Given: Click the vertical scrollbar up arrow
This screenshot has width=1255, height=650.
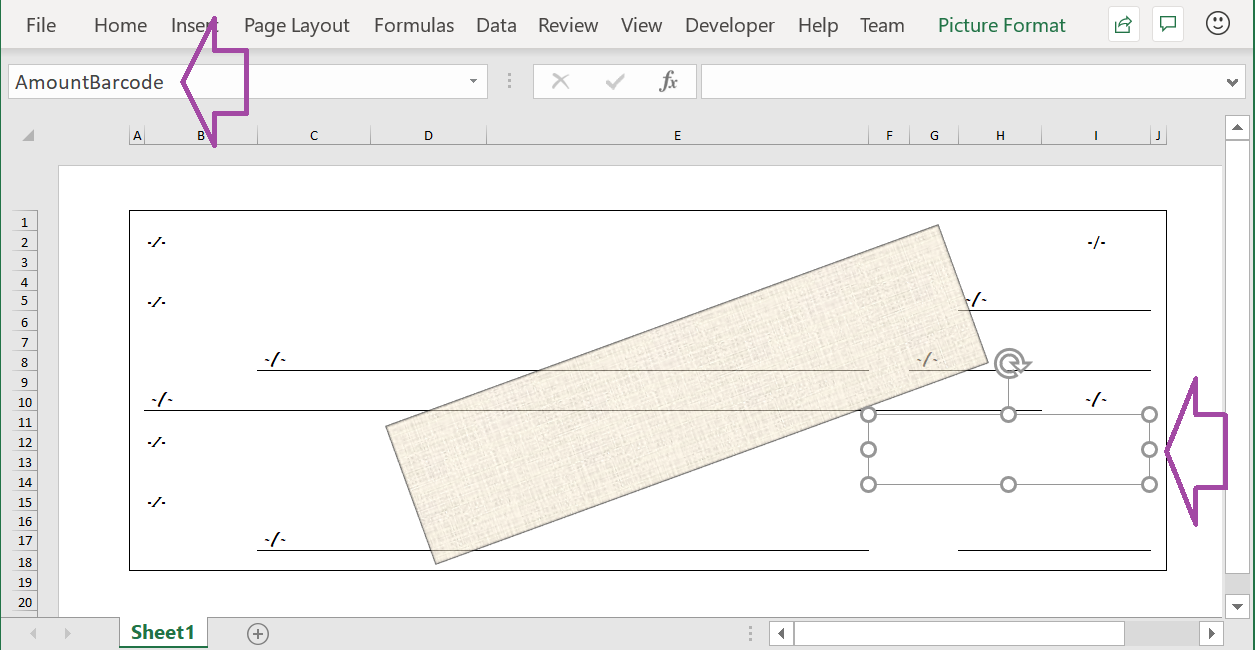Looking at the screenshot, I should point(1238,128).
